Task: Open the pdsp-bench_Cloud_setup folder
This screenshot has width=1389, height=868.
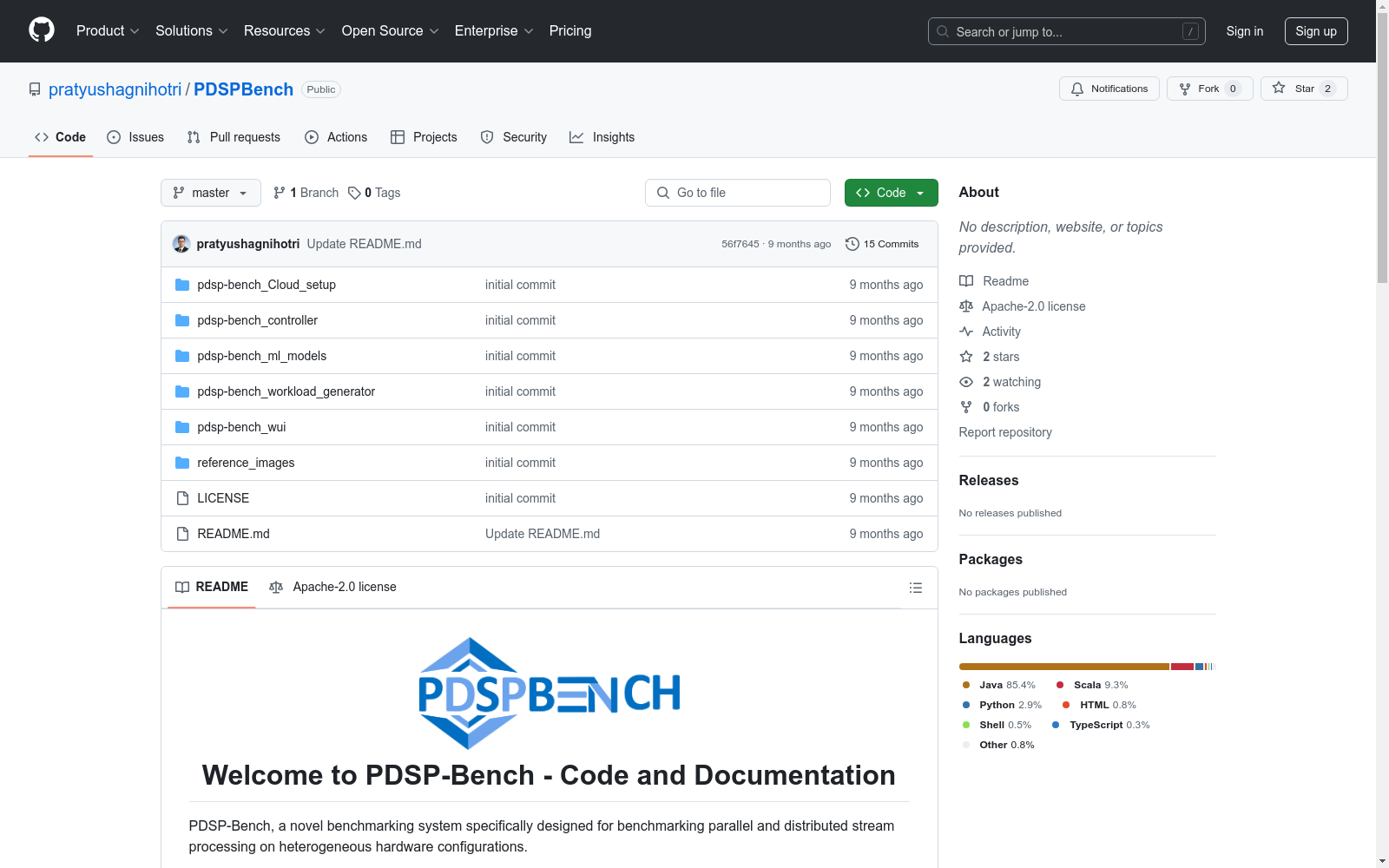Action: 267,285
